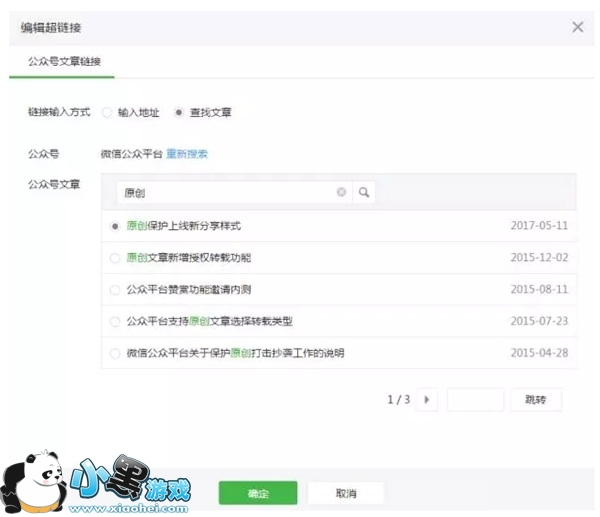The width and height of the screenshot is (600, 517).
Task: Click the article search field containing 原创
Action: click(x=234, y=192)
